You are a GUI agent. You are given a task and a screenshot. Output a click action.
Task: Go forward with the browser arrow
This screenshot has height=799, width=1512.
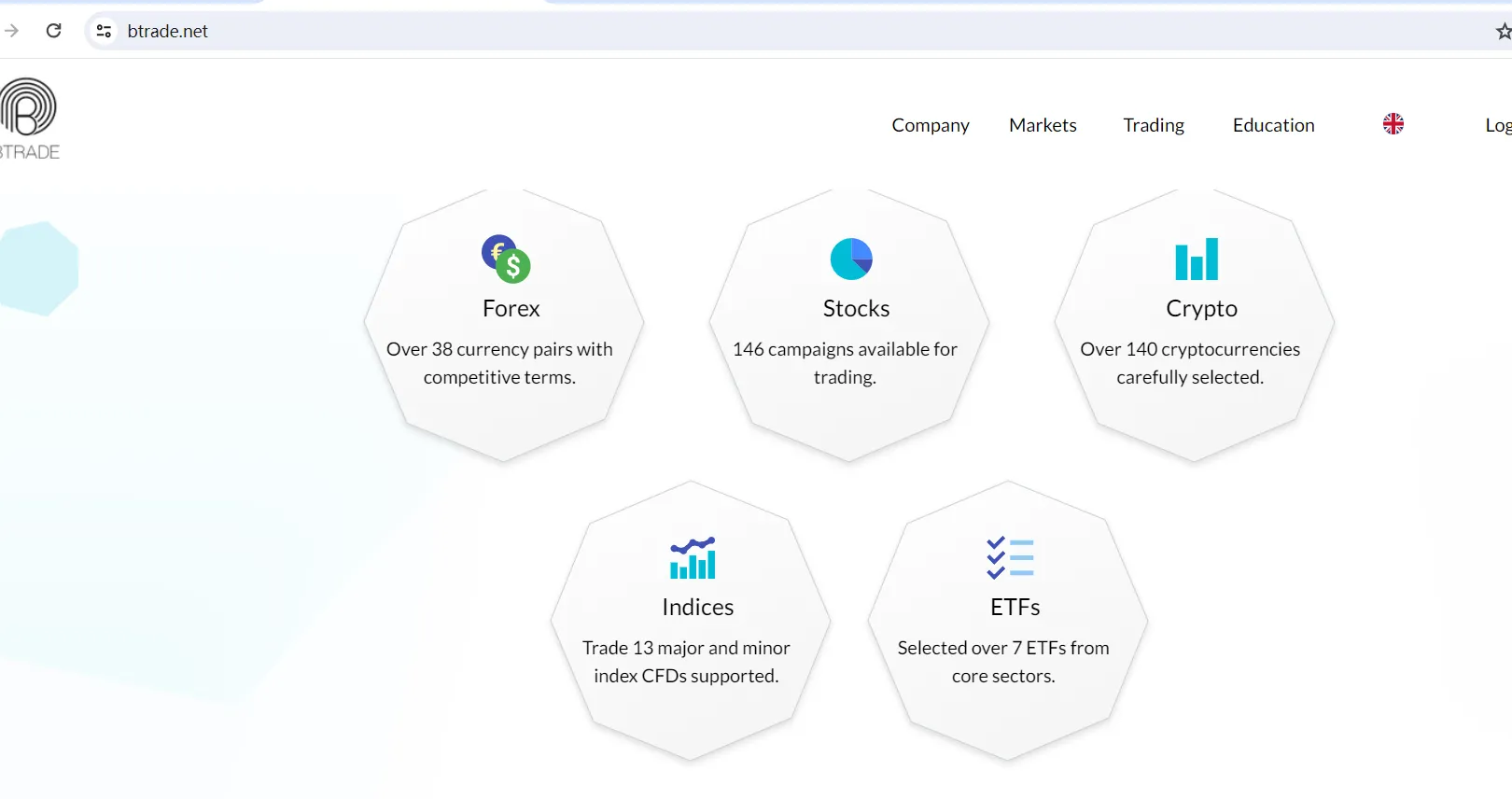11,31
